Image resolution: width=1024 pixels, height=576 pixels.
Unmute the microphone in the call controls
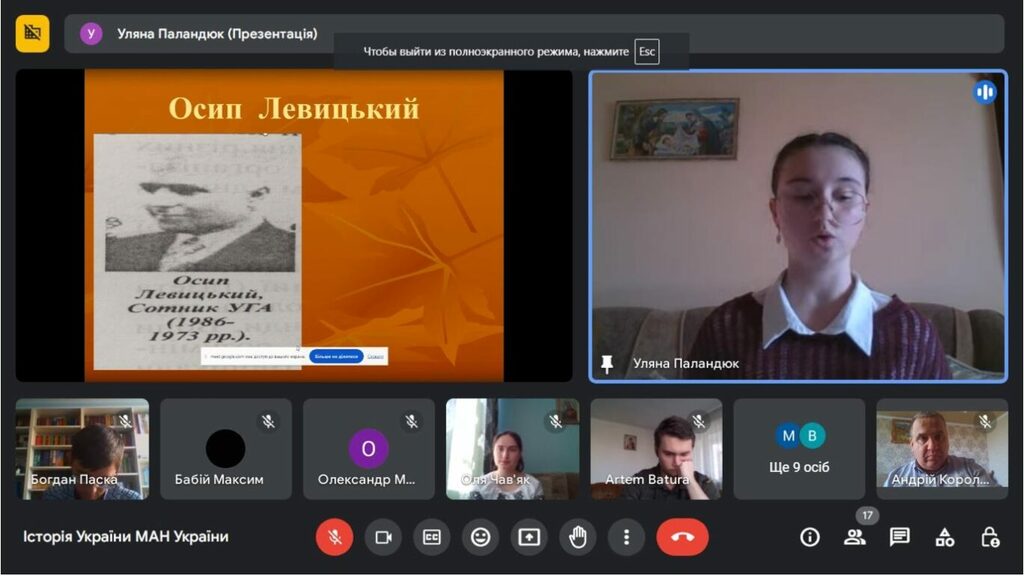335,537
